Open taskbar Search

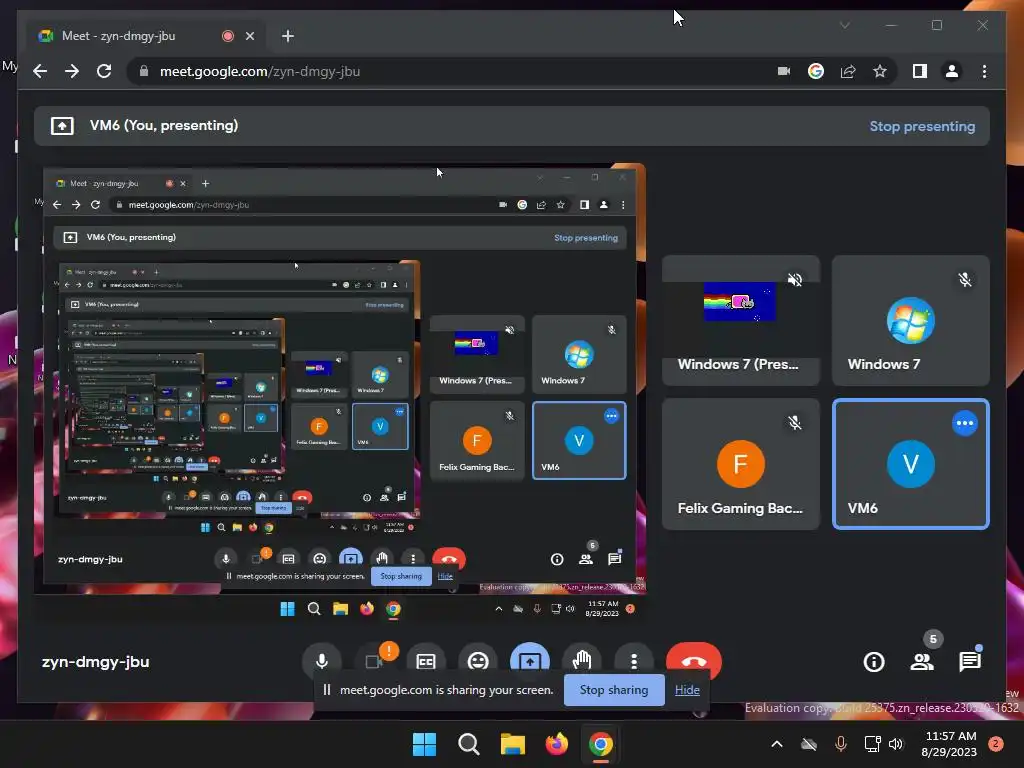[x=468, y=744]
